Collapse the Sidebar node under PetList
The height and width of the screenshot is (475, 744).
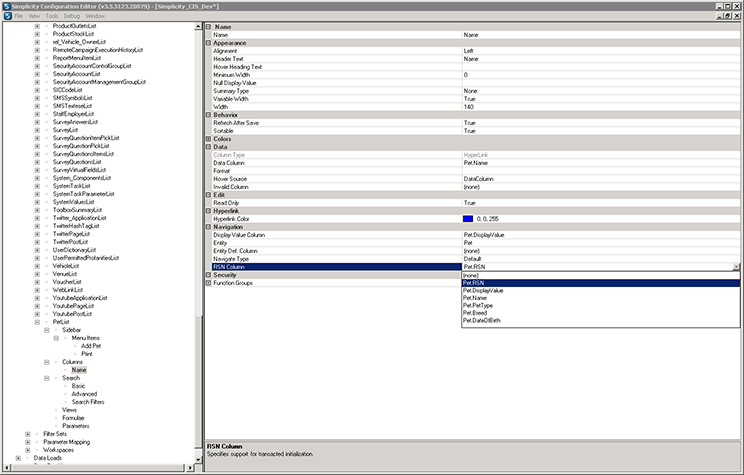[x=46, y=330]
